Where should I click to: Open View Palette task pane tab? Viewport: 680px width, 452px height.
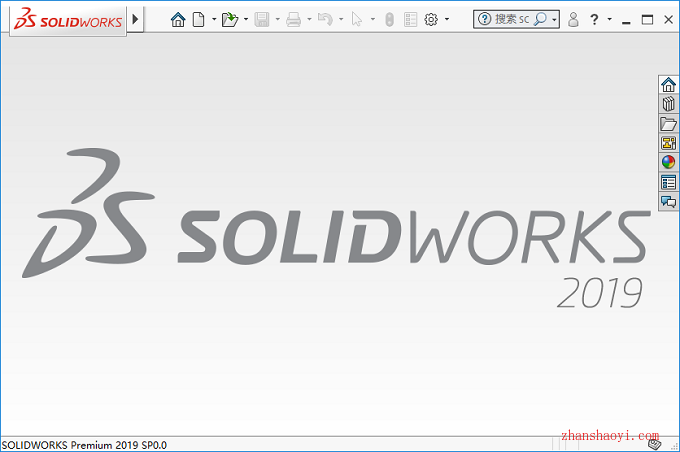pyautogui.click(x=668, y=143)
